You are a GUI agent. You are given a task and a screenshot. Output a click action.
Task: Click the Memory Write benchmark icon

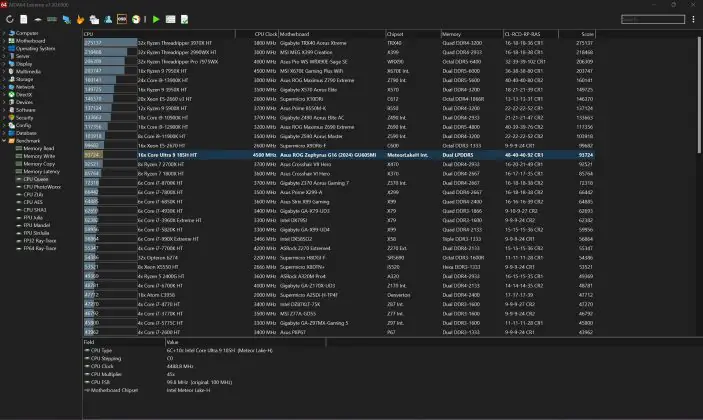coord(19,156)
